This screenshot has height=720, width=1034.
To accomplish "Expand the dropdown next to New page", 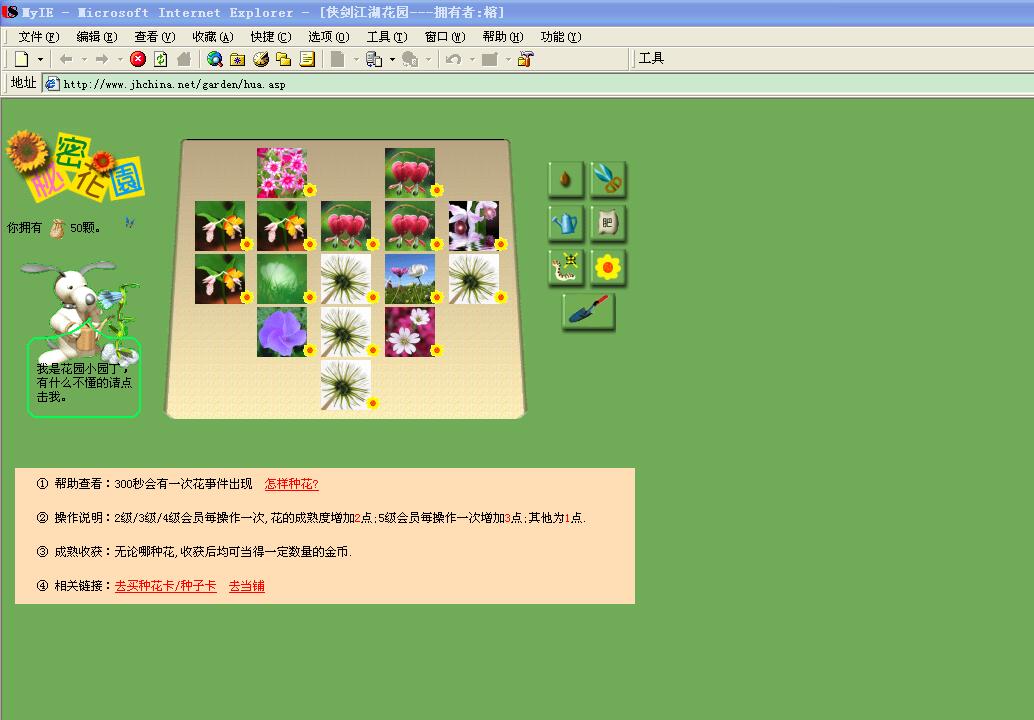I will pyautogui.click(x=40, y=59).
